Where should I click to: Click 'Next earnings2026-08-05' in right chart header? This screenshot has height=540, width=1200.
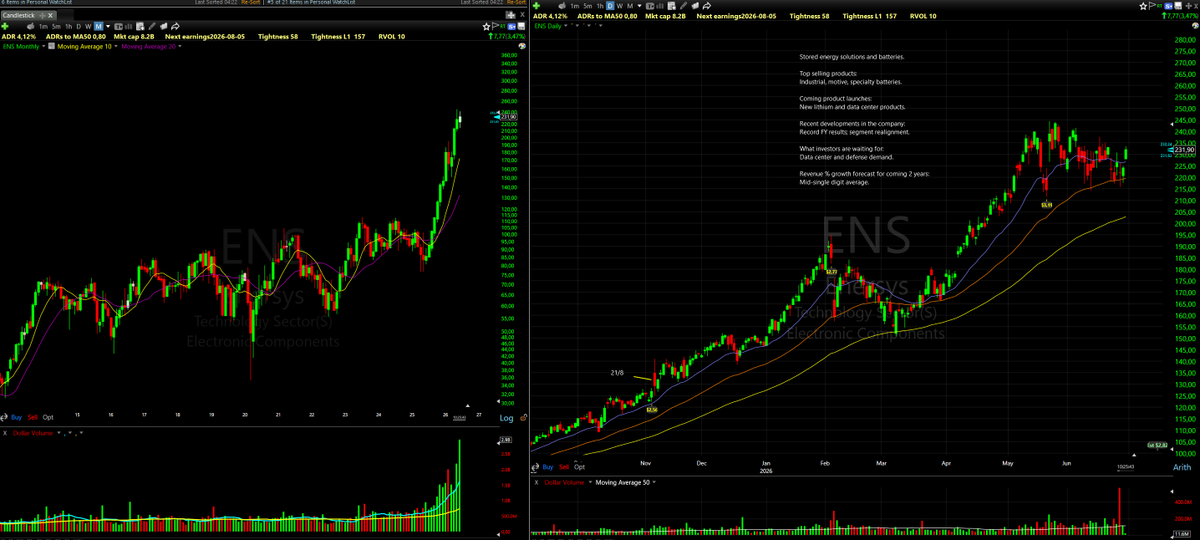click(738, 16)
